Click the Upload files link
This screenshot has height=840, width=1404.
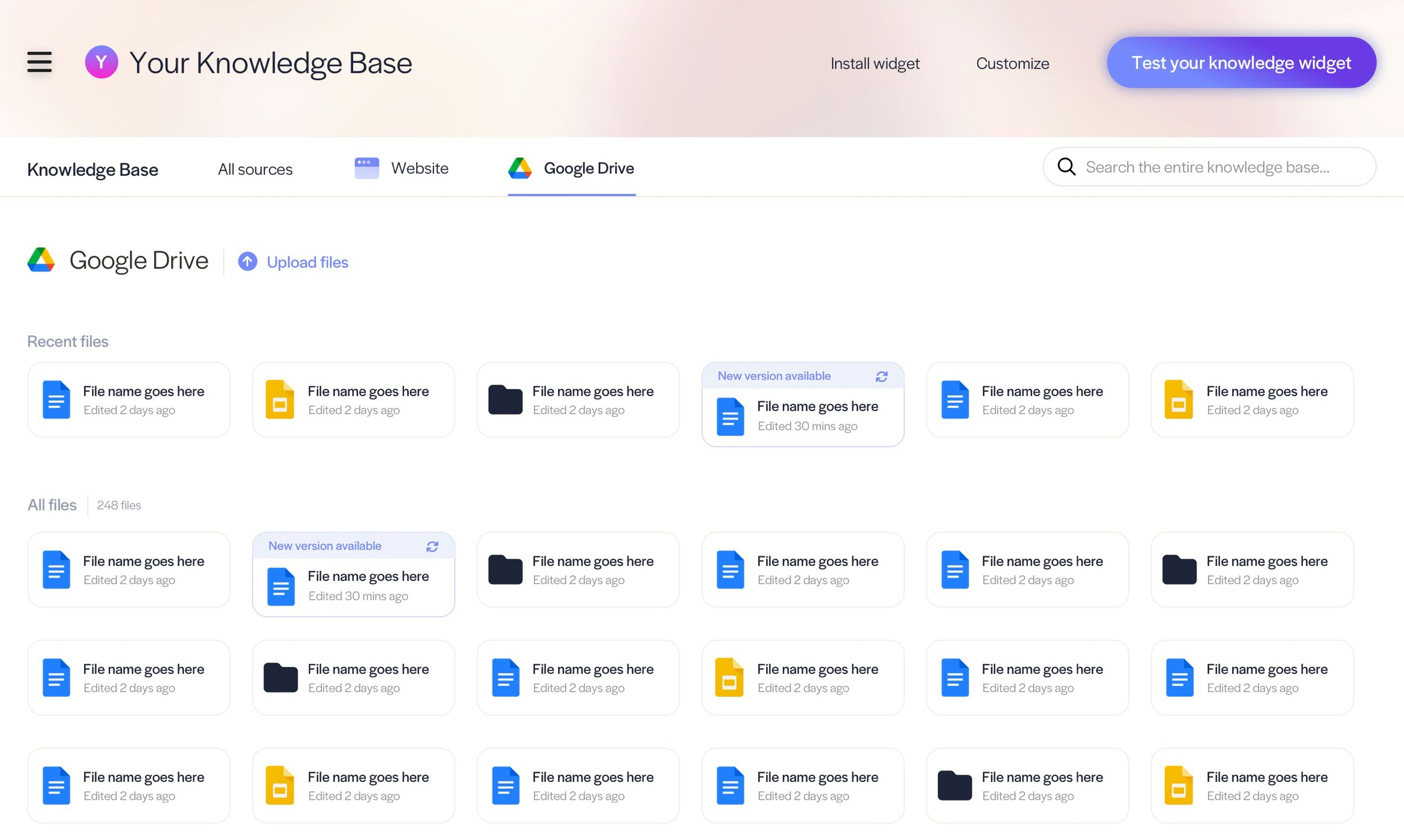(307, 262)
